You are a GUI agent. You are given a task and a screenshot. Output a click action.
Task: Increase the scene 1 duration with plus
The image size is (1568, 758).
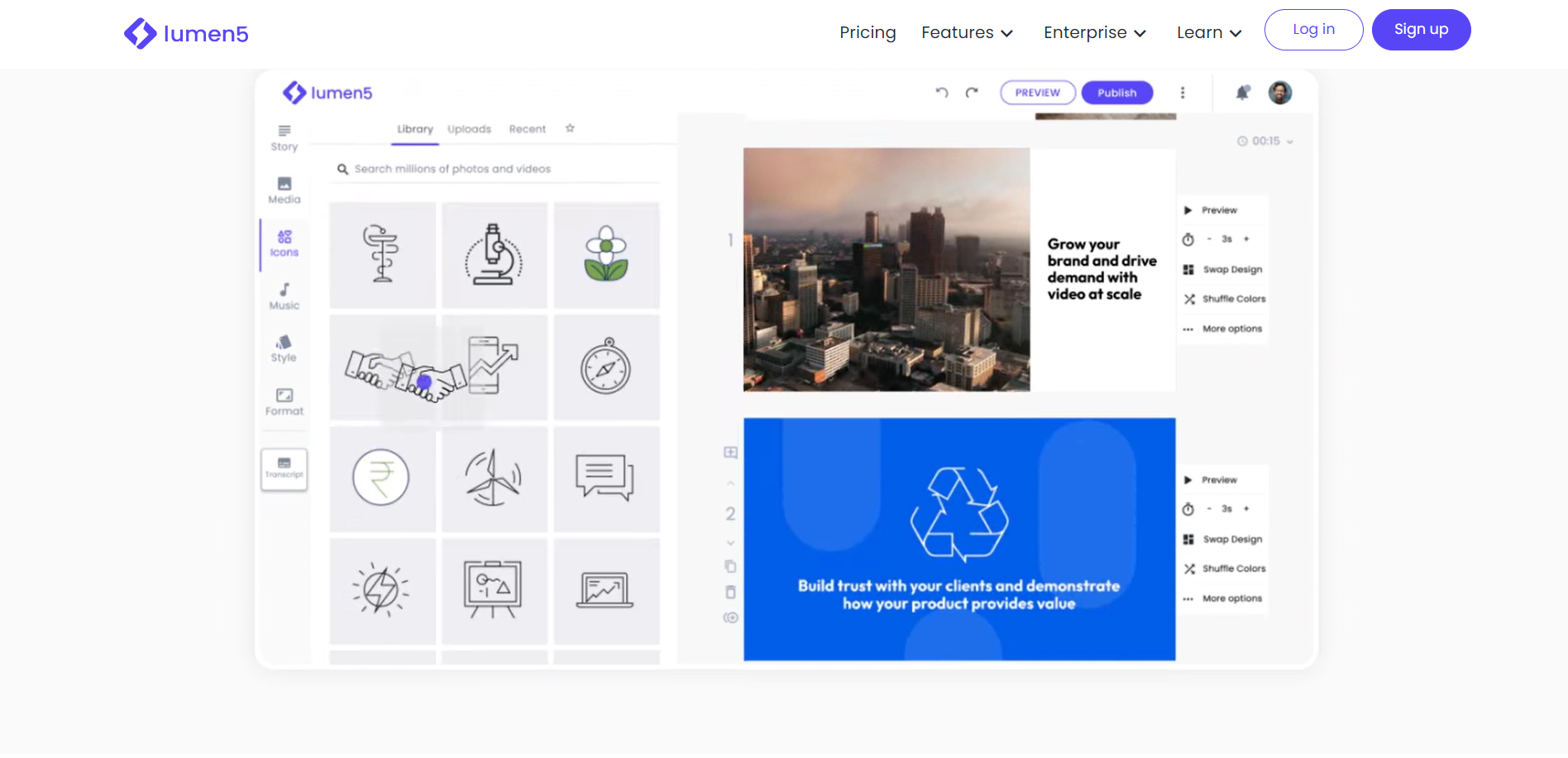click(1246, 239)
